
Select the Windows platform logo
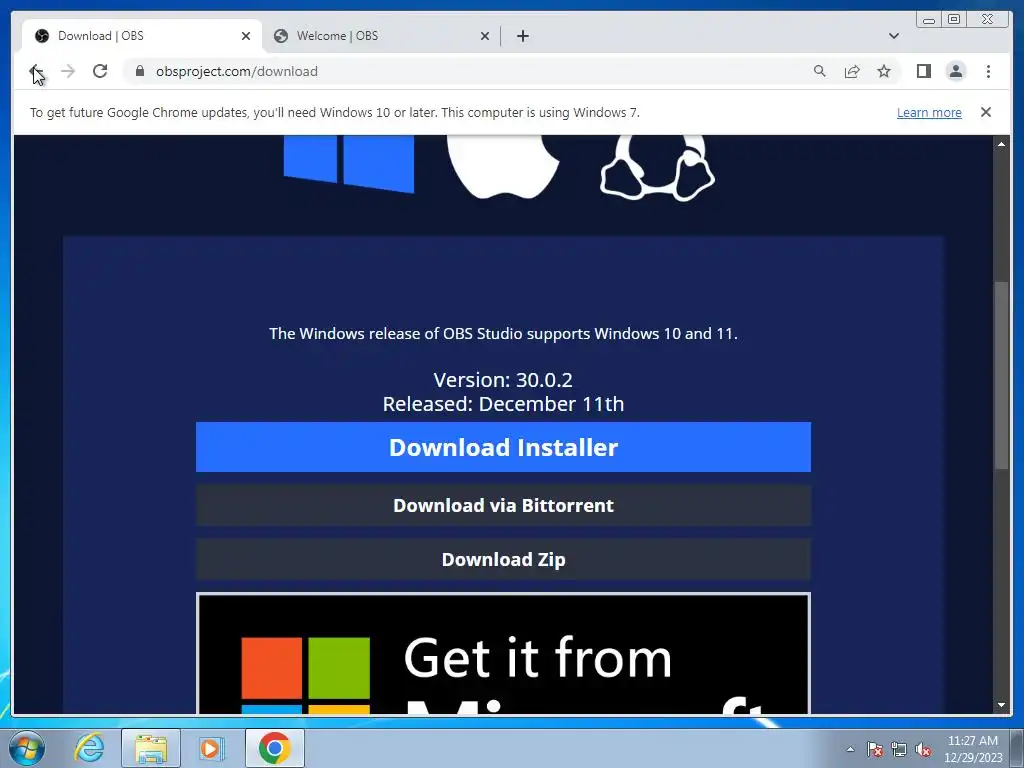click(x=349, y=163)
